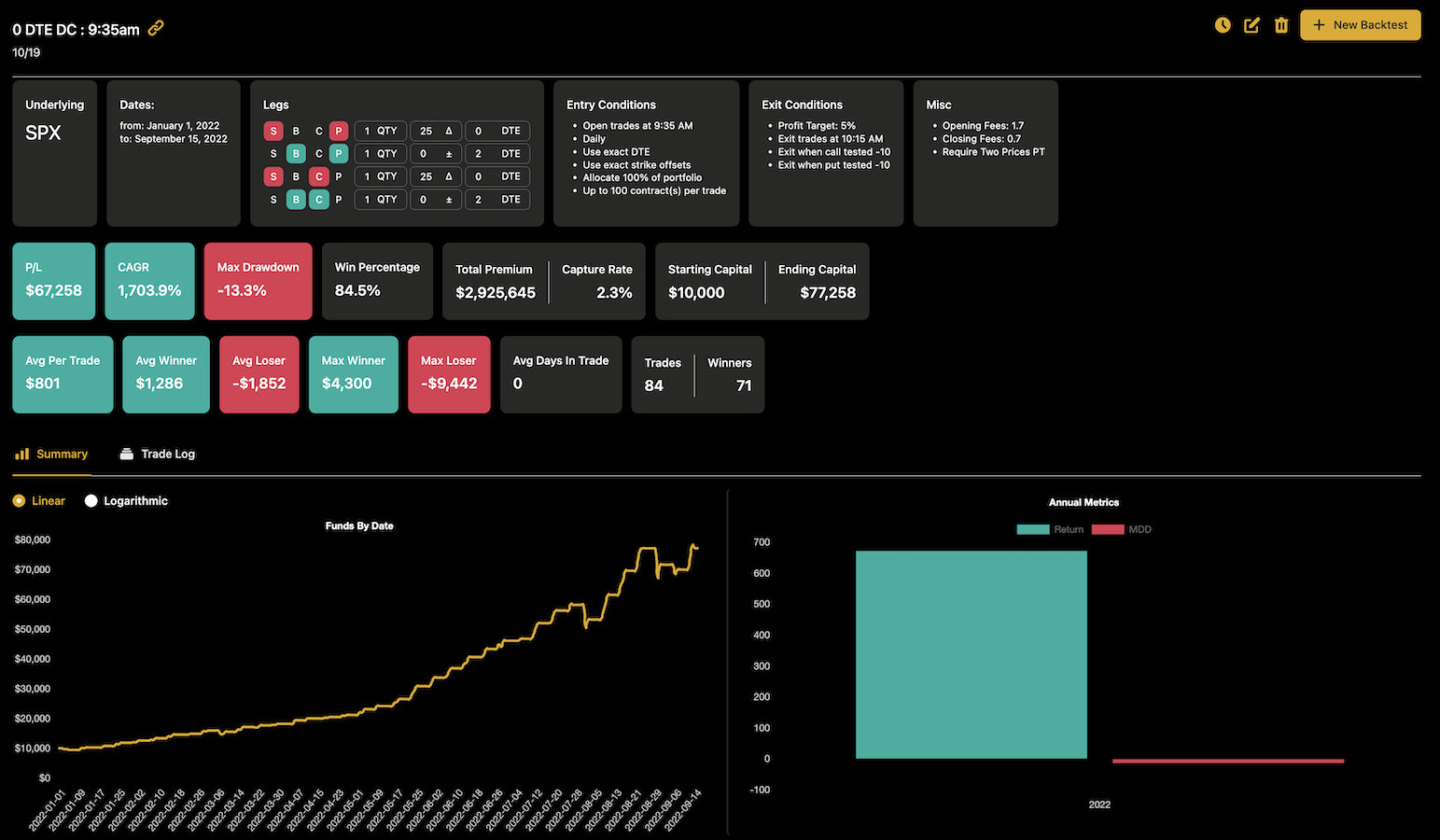Click the bar chart icon in Summary tab
Screen dimensions: 1440x840
[21, 454]
